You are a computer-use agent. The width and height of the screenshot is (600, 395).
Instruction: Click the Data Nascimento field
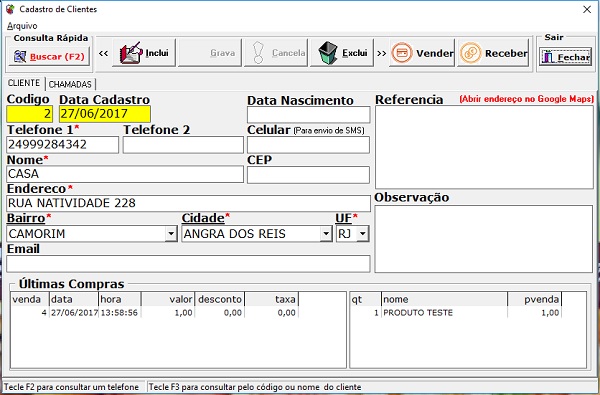tap(308, 115)
